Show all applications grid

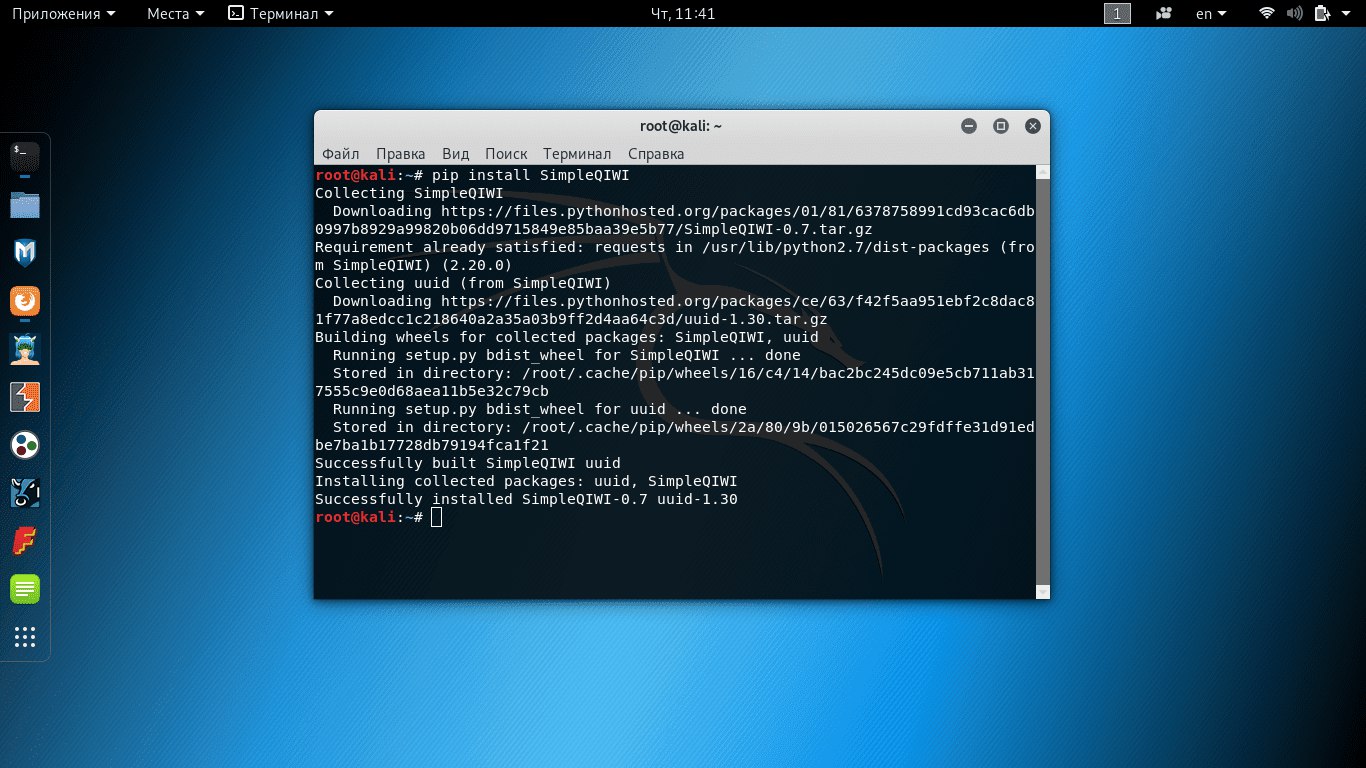[25, 637]
